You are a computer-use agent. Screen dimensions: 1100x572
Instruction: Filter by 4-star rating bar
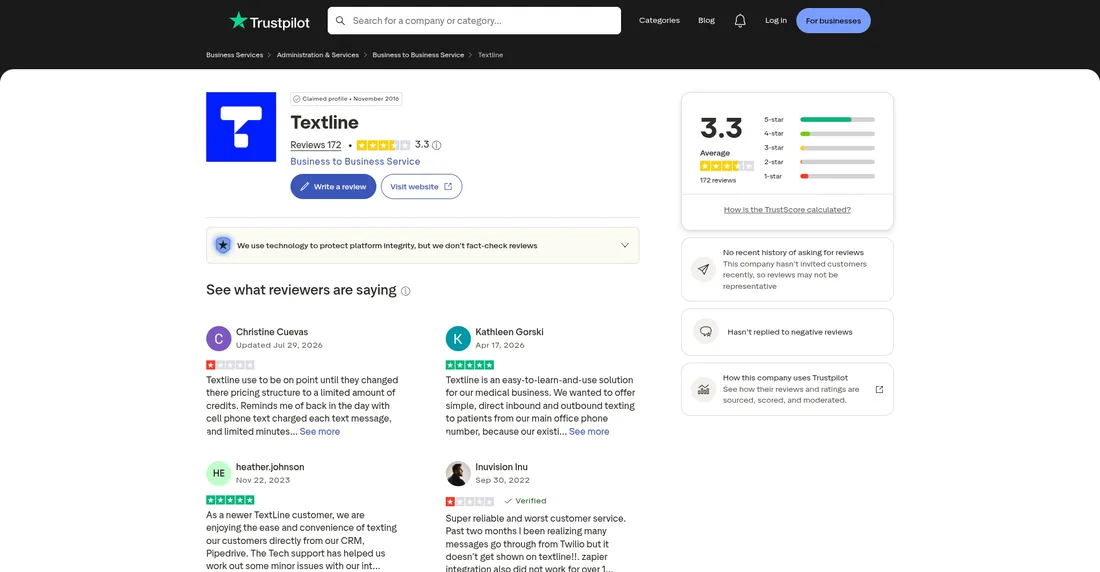click(819, 133)
